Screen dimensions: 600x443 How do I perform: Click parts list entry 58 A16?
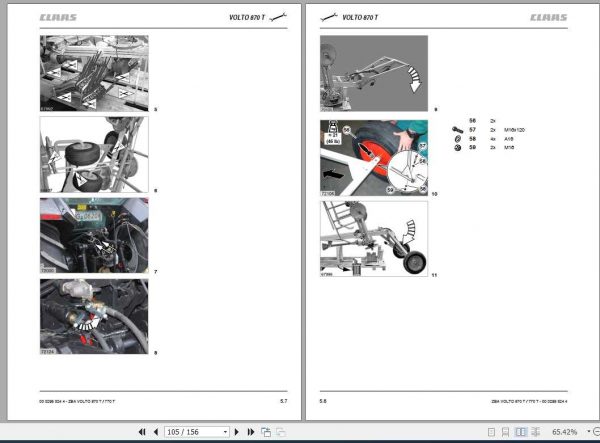click(491, 139)
